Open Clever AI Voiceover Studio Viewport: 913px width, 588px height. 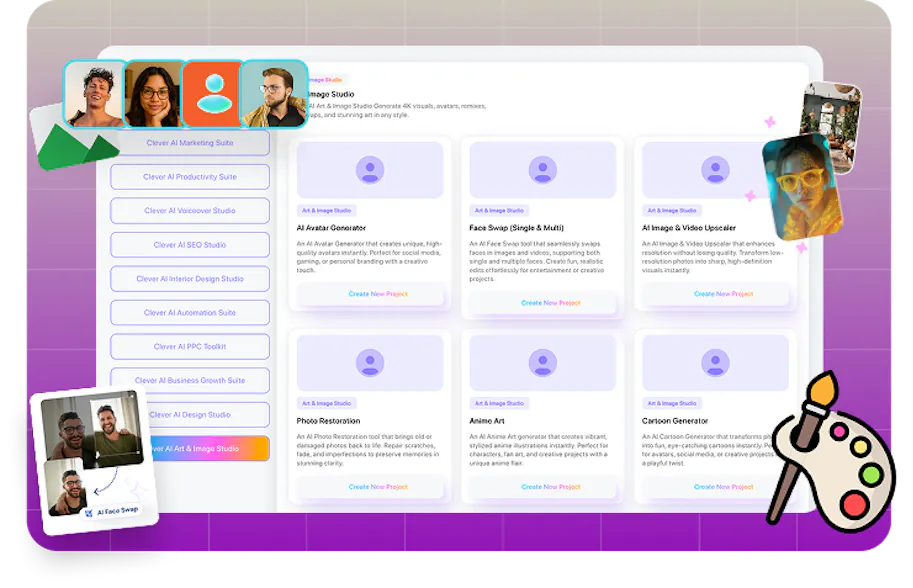tap(189, 211)
